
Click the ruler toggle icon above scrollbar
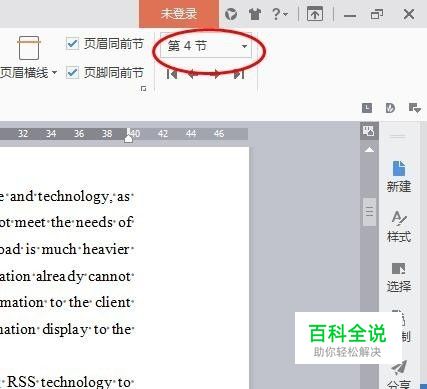point(369,131)
